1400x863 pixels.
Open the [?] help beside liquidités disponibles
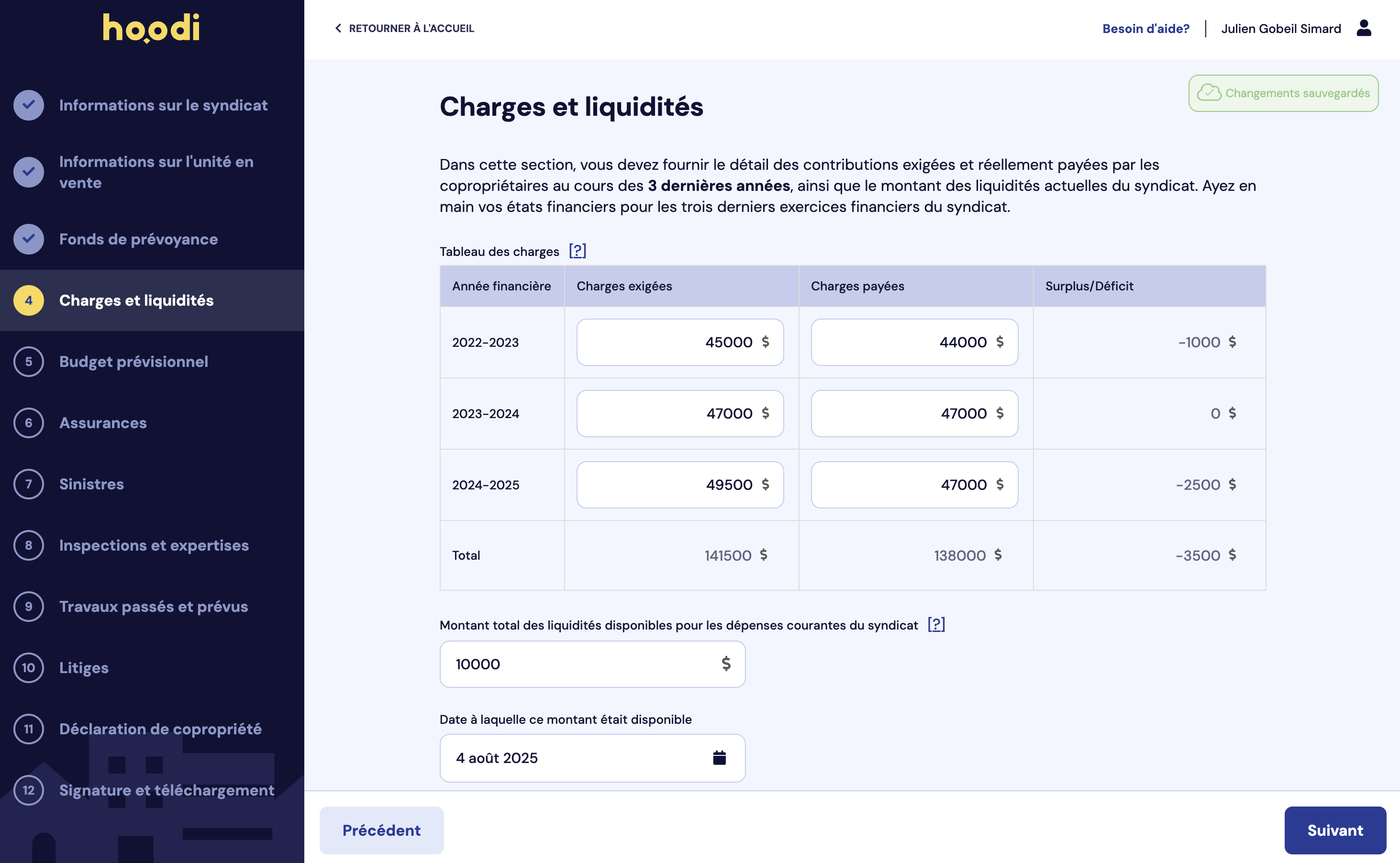coord(936,624)
